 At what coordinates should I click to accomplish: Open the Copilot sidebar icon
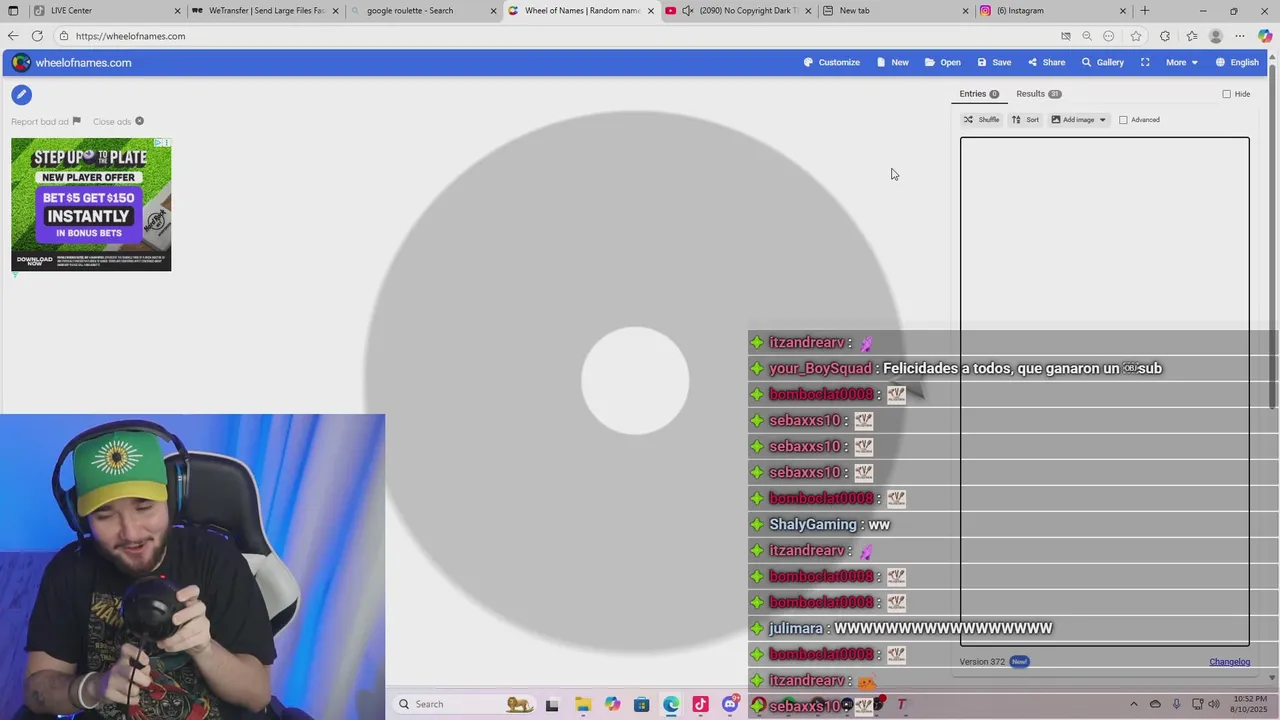click(1265, 36)
